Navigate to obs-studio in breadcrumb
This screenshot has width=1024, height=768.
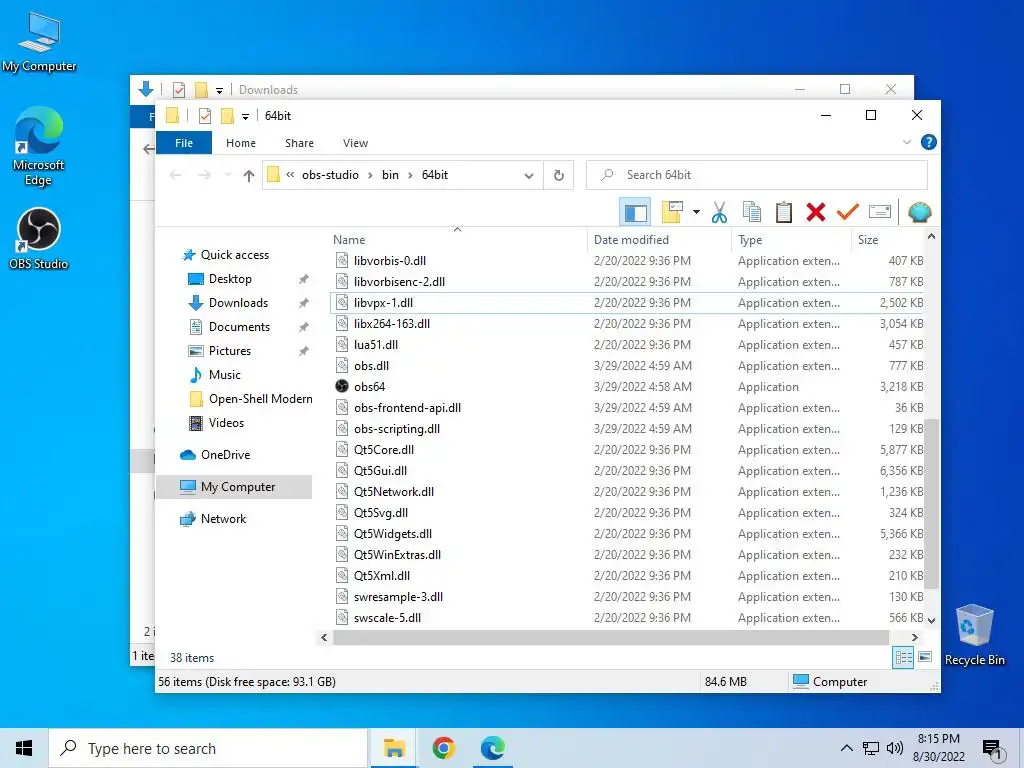pos(330,175)
